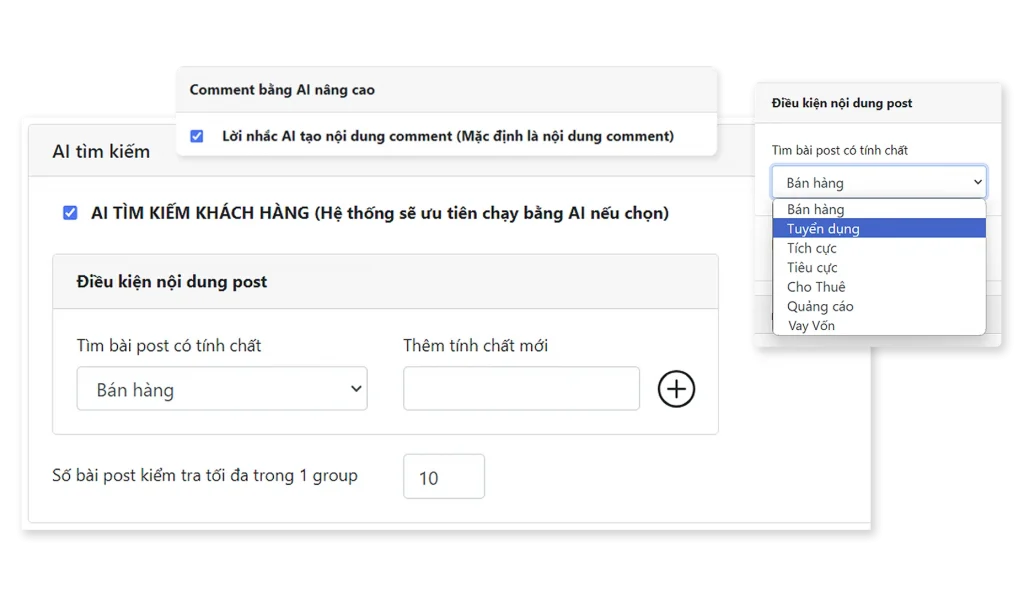Image resolution: width=1024 pixels, height=596 pixels.
Task: Click Điều kiện nội dung post header in main panel
Action: 172,282
